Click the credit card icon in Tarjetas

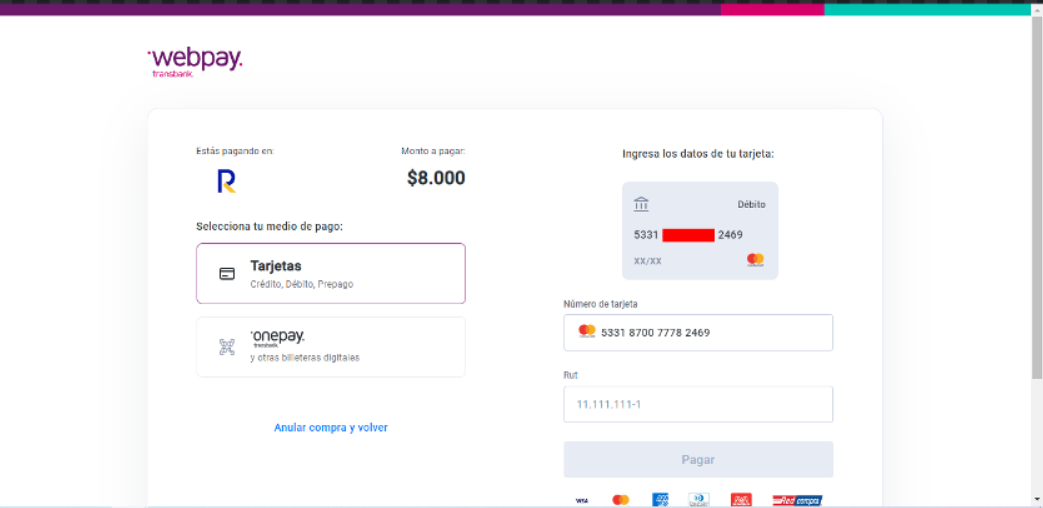[x=227, y=274]
